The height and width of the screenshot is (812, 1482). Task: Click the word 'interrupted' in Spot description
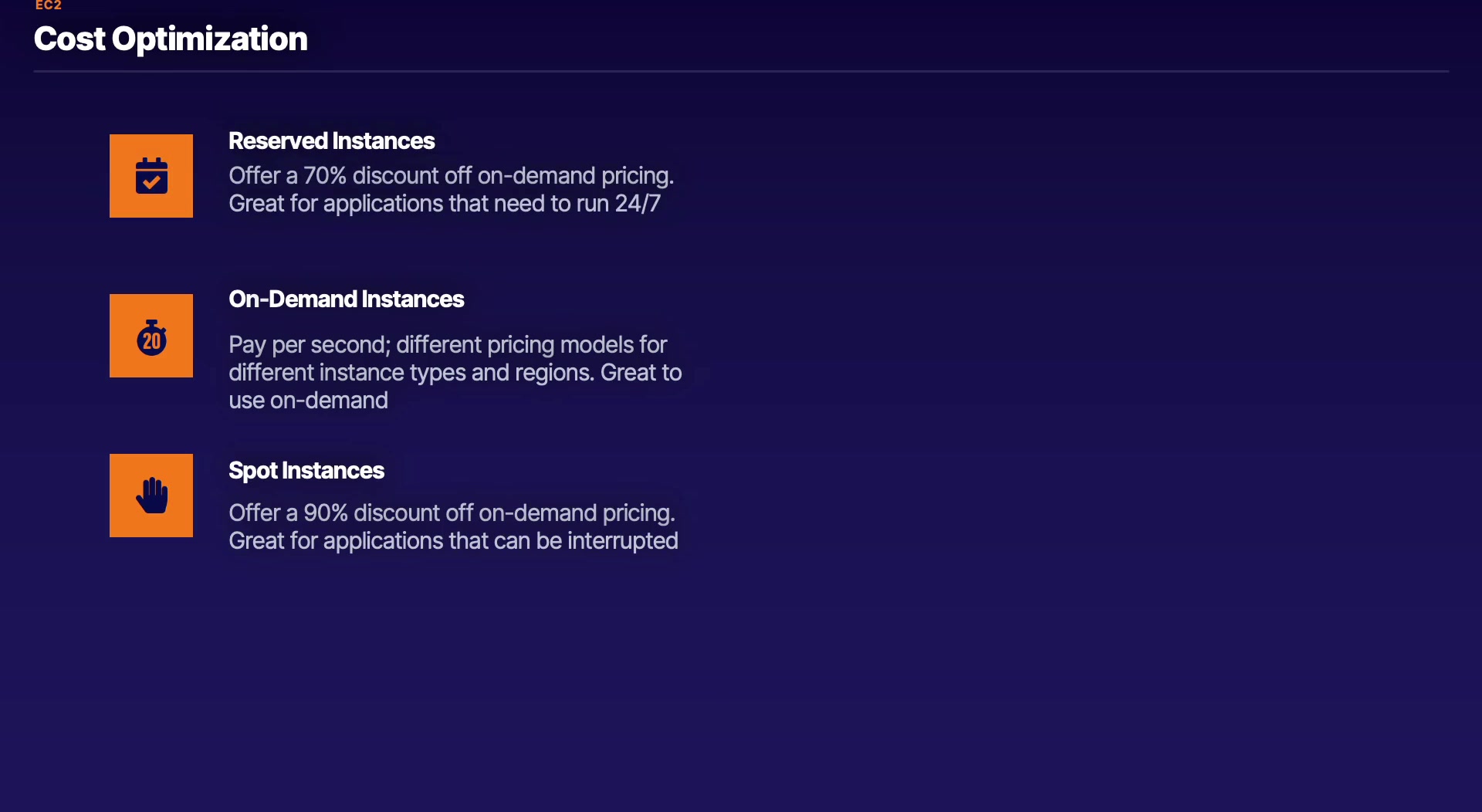(622, 541)
